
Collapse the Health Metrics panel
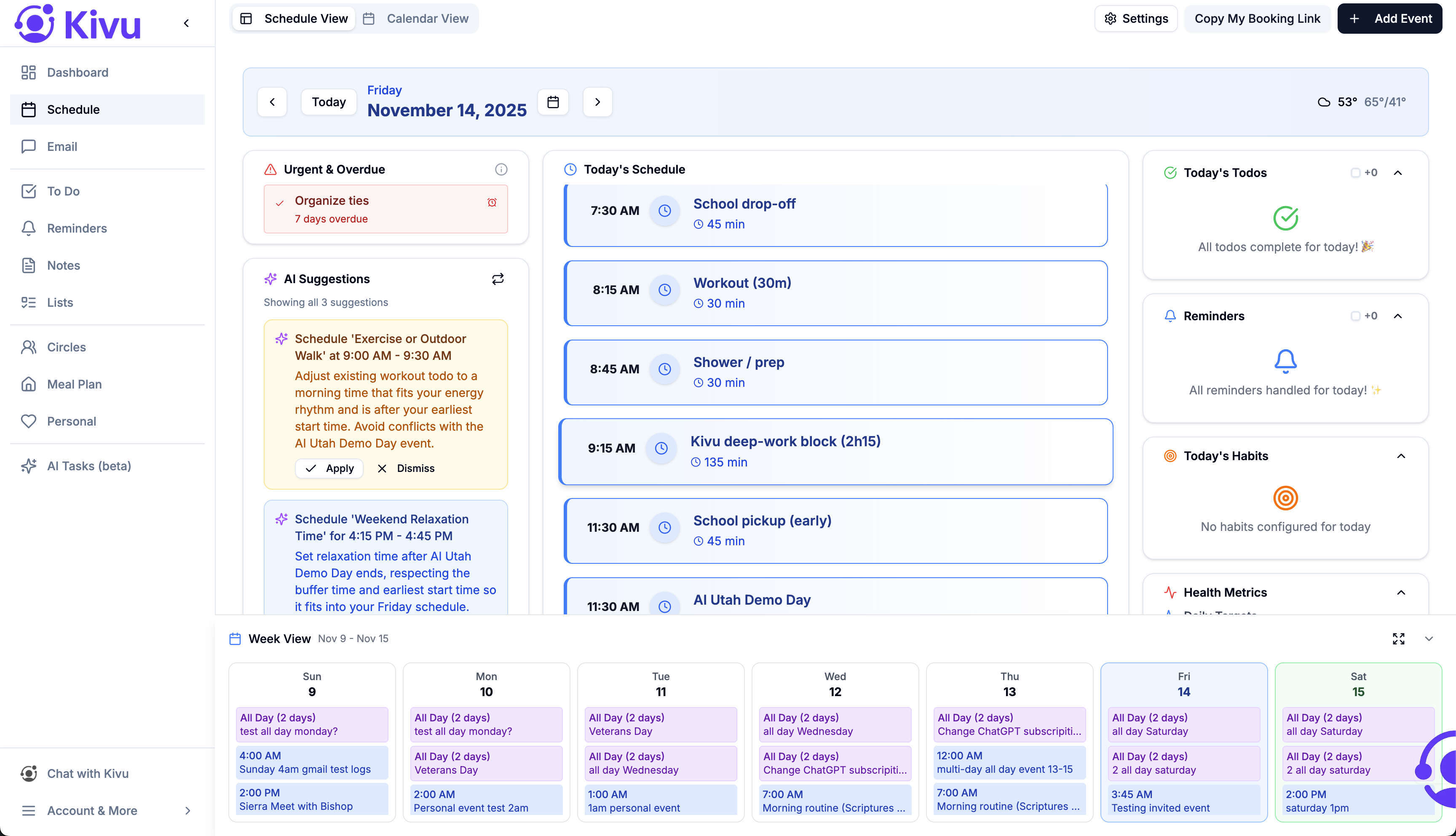point(1400,592)
